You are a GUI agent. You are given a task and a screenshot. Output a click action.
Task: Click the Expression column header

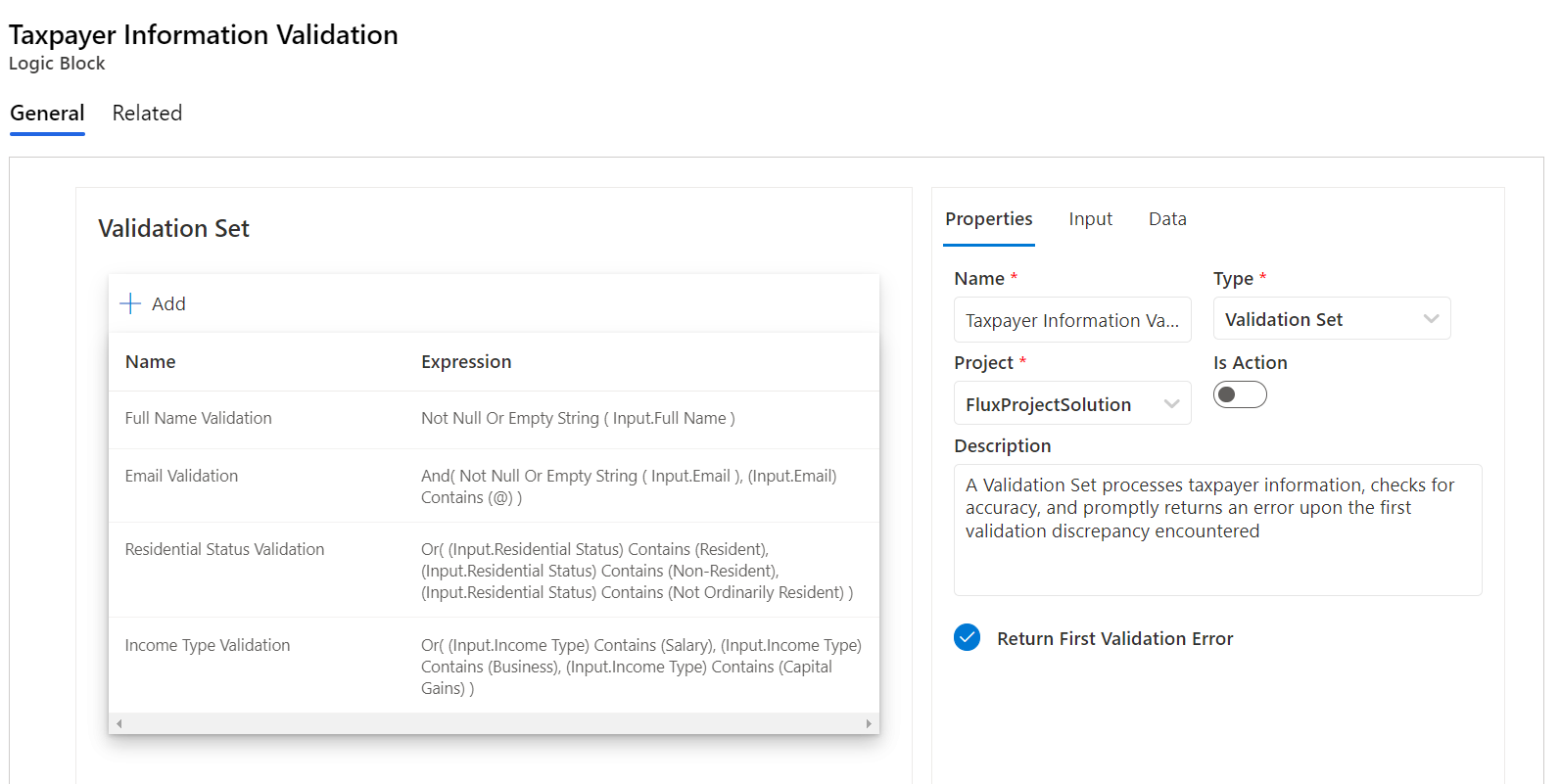[466, 361]
